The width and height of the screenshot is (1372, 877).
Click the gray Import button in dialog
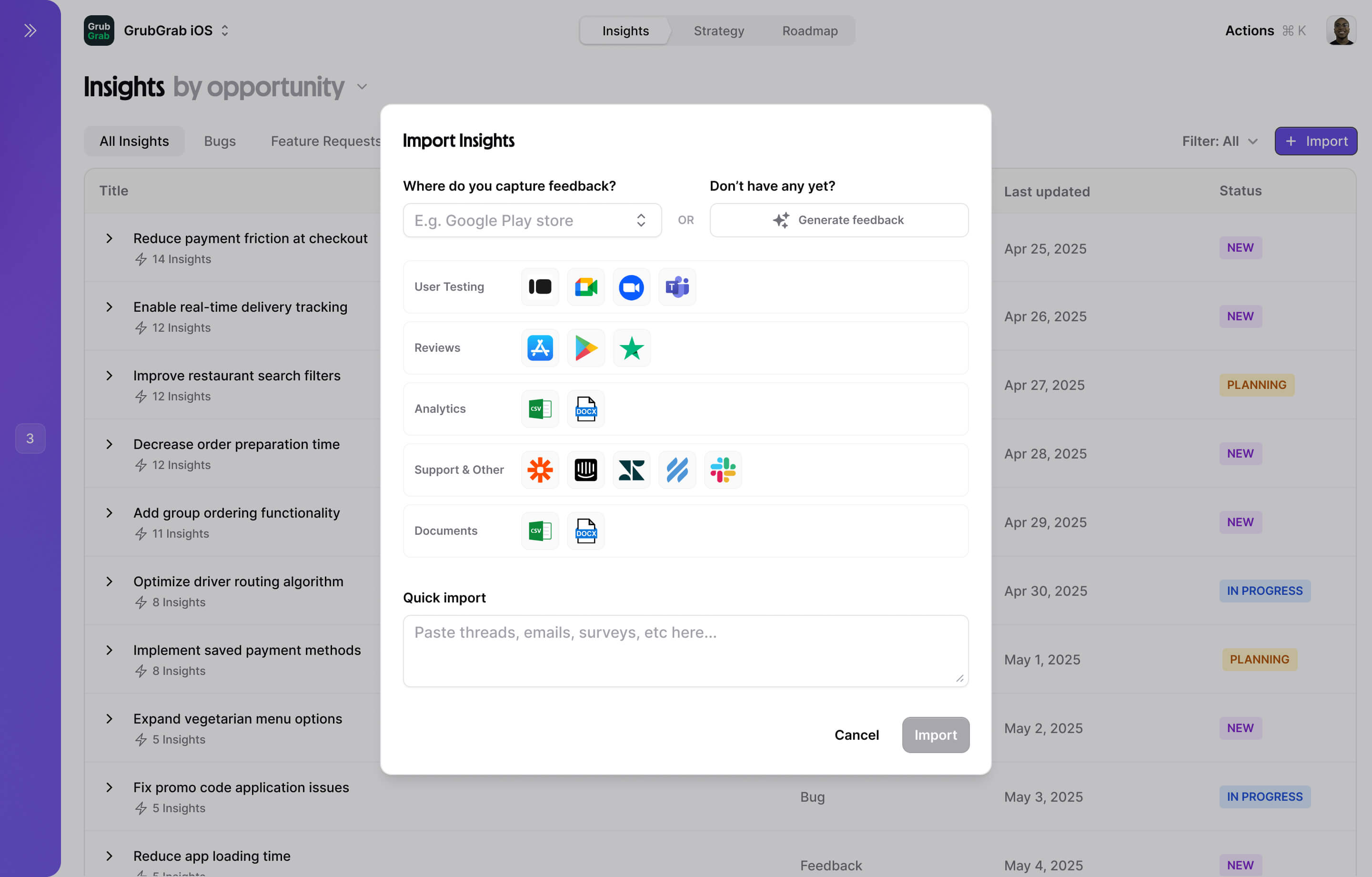coord(936,735)
